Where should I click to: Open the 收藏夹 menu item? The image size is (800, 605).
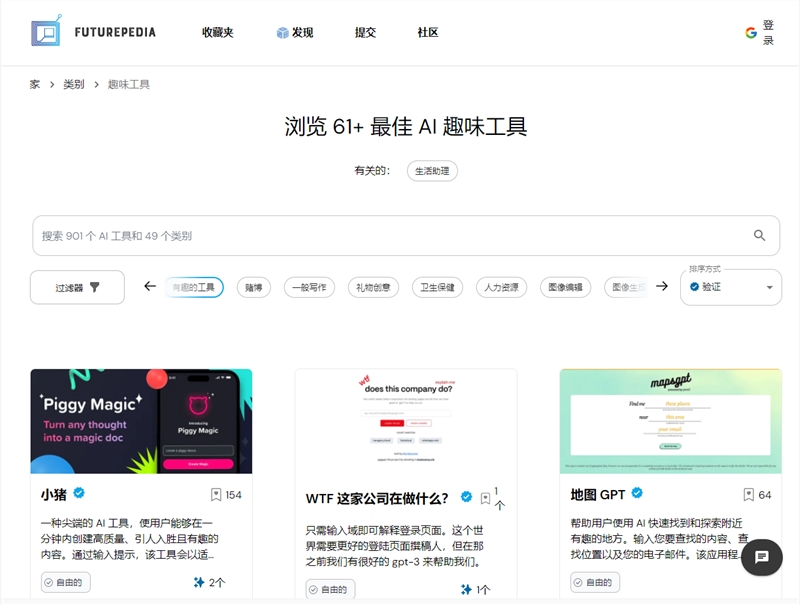pos(217,32)
